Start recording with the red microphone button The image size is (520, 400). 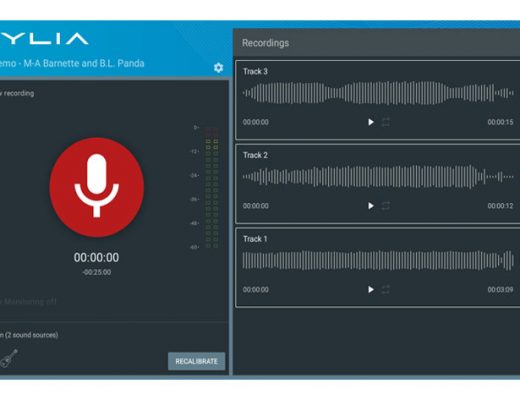97,187
